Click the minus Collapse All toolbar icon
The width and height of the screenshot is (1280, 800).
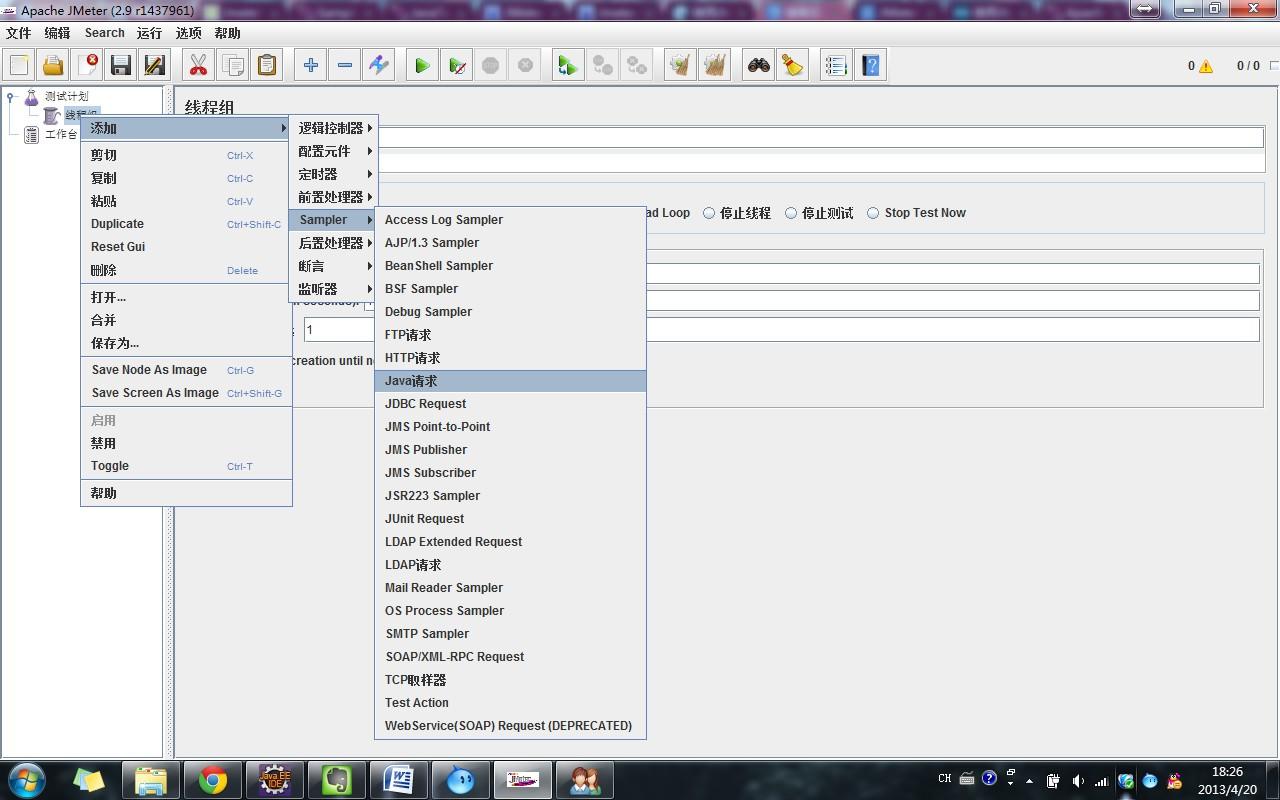(x=345, y=66)
